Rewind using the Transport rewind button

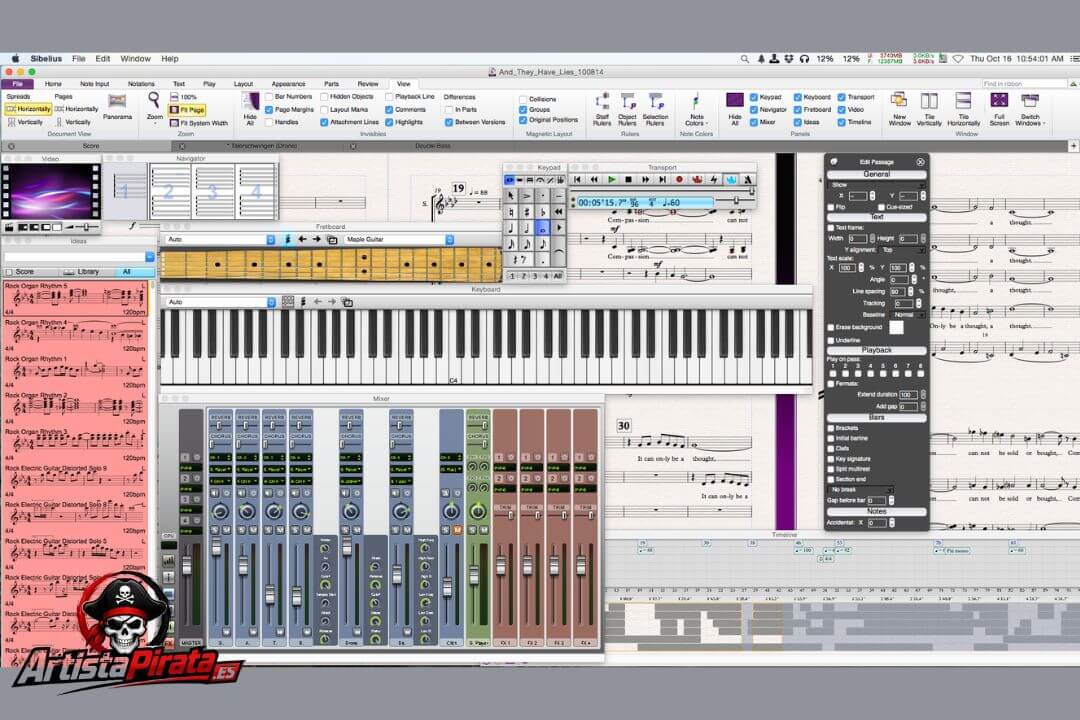pos(594,180)
